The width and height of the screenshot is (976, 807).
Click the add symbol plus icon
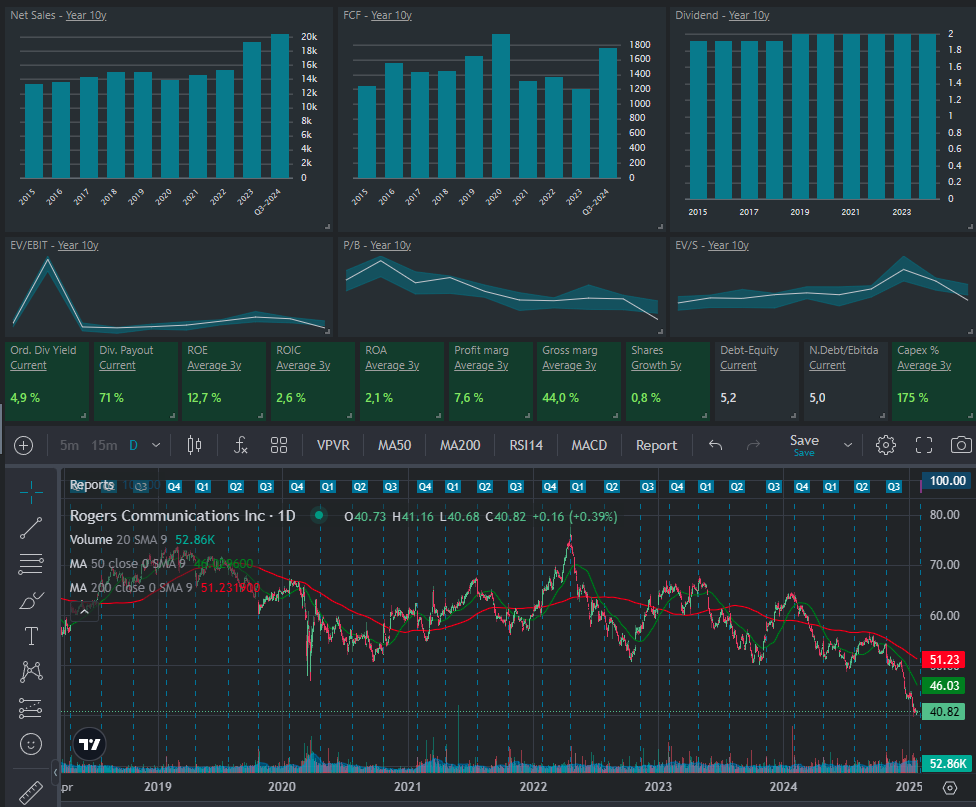(x=24, y=445)
